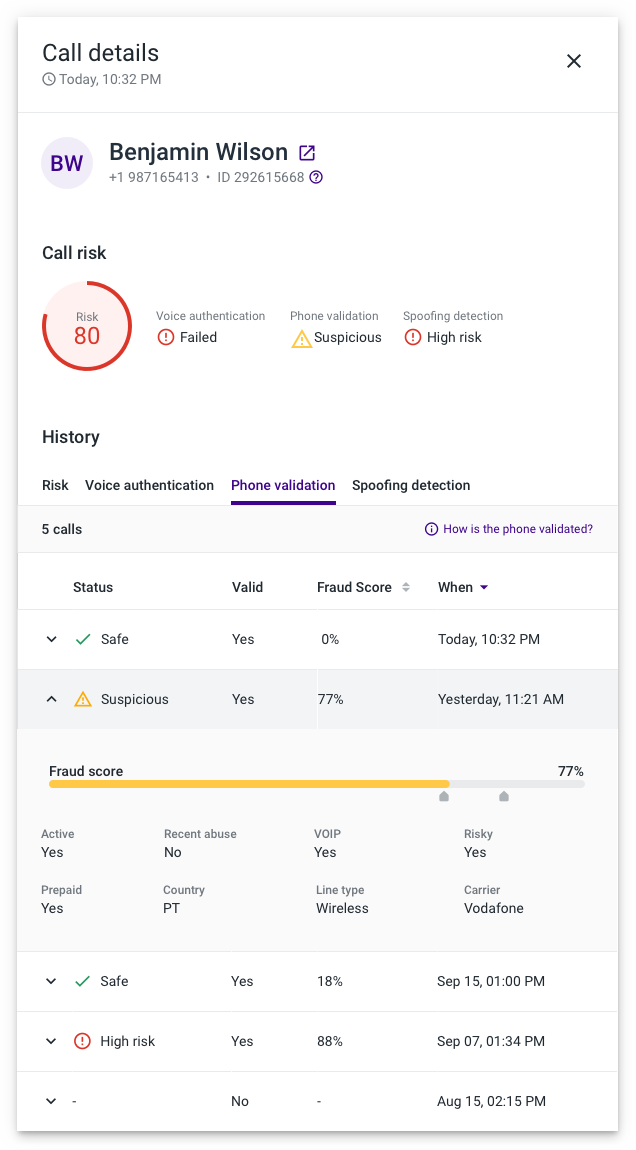Click the 77% fraud score progress bar

300,784
